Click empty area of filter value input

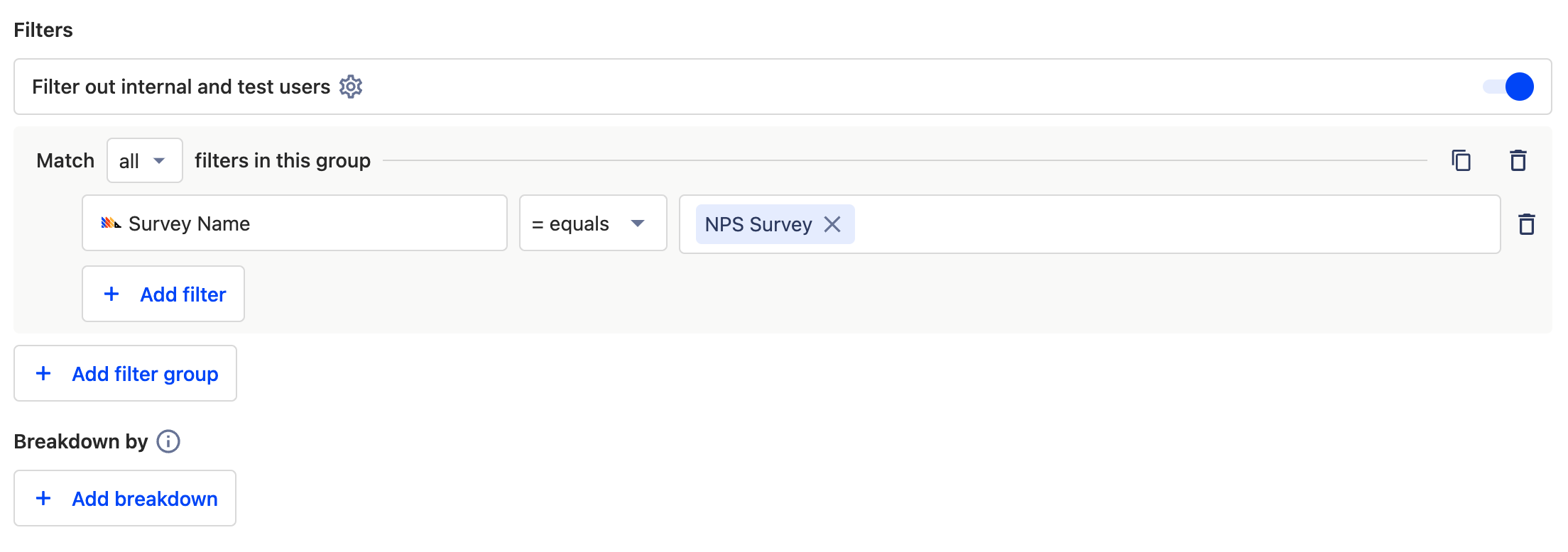[1172, 224]
